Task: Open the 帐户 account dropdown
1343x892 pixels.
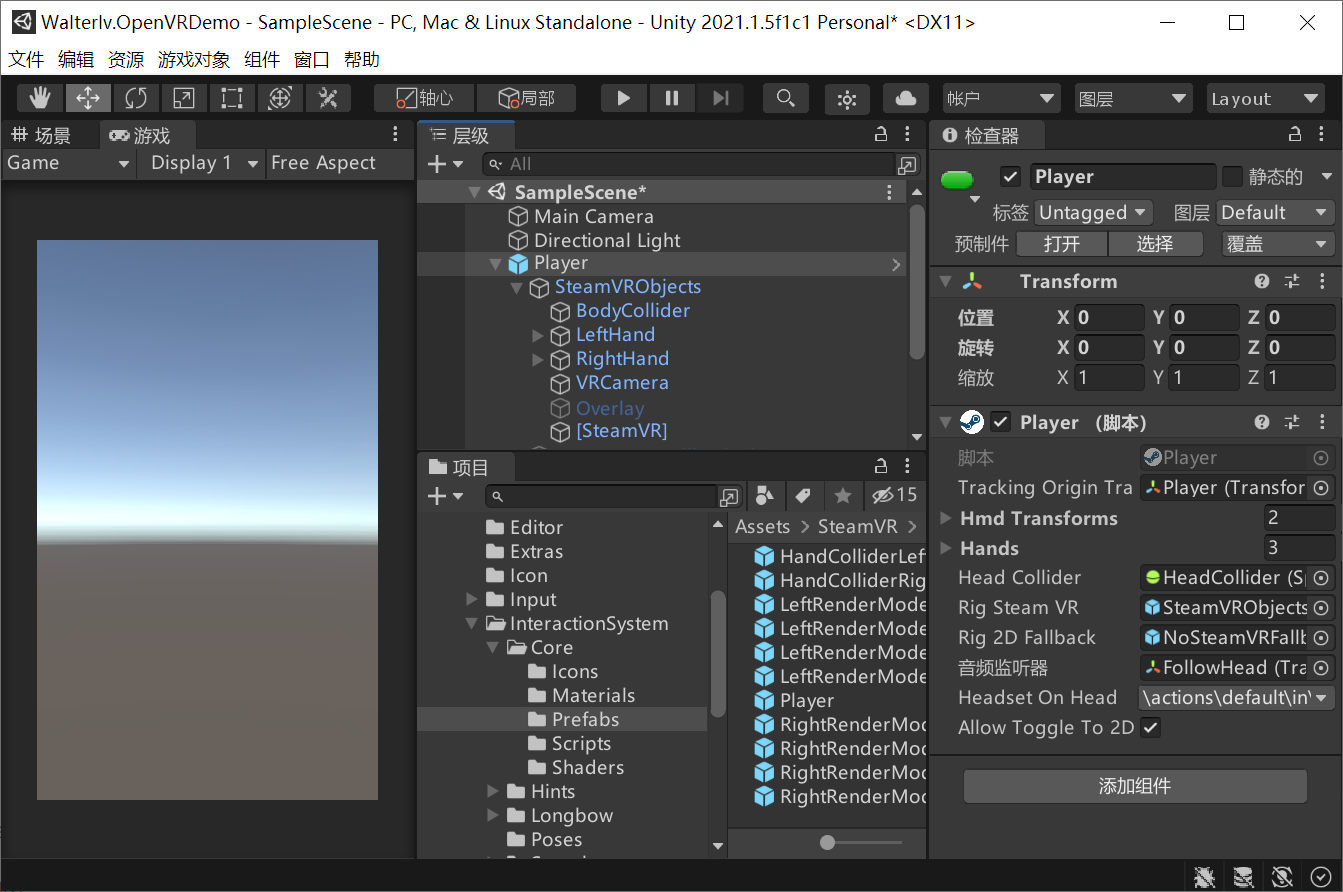Action: click(x=1001, y=98)
